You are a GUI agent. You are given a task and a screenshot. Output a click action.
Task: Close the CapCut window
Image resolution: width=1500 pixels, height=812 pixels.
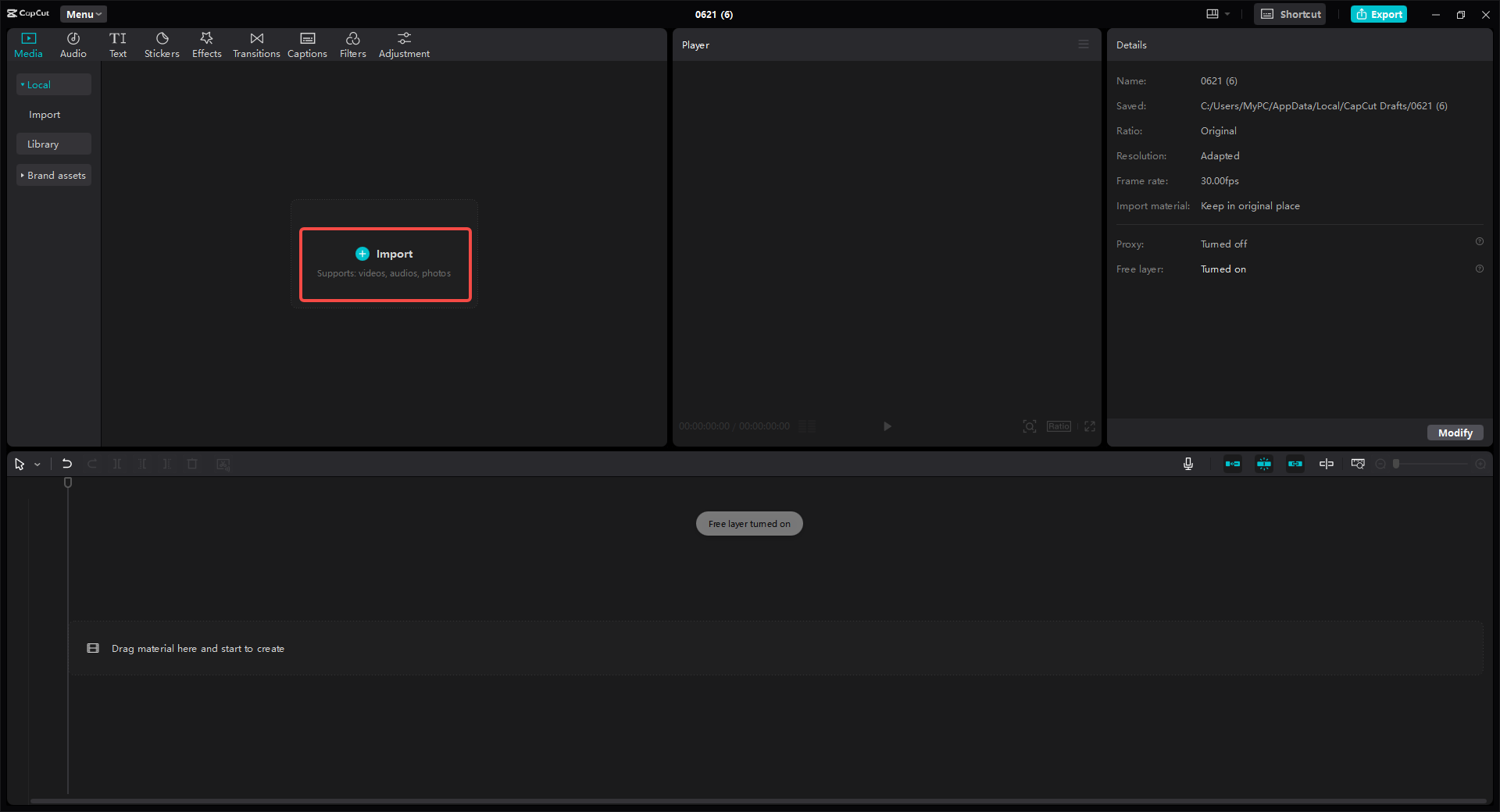1486,14
